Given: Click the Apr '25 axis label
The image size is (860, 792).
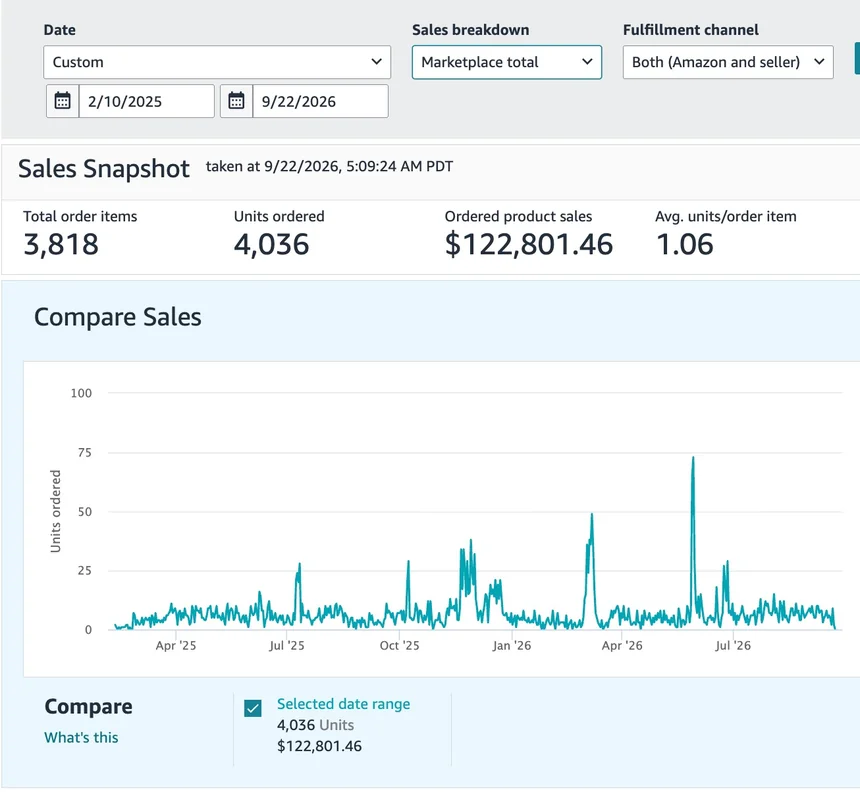Looking at the screenshot, I should tap(176, 646).
